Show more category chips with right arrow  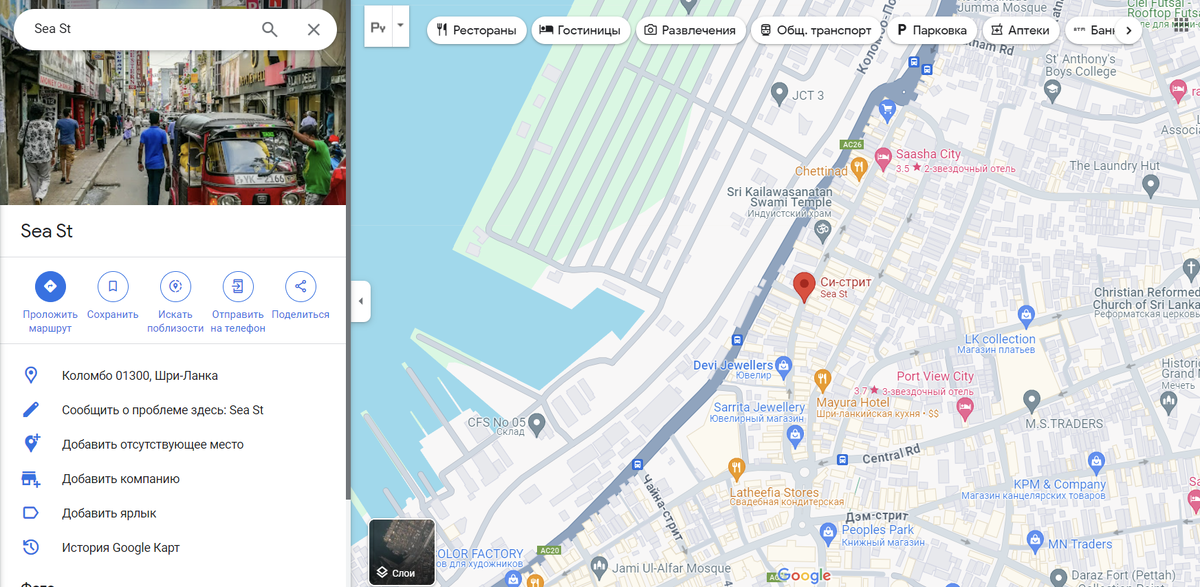(x=1129, y=30)
